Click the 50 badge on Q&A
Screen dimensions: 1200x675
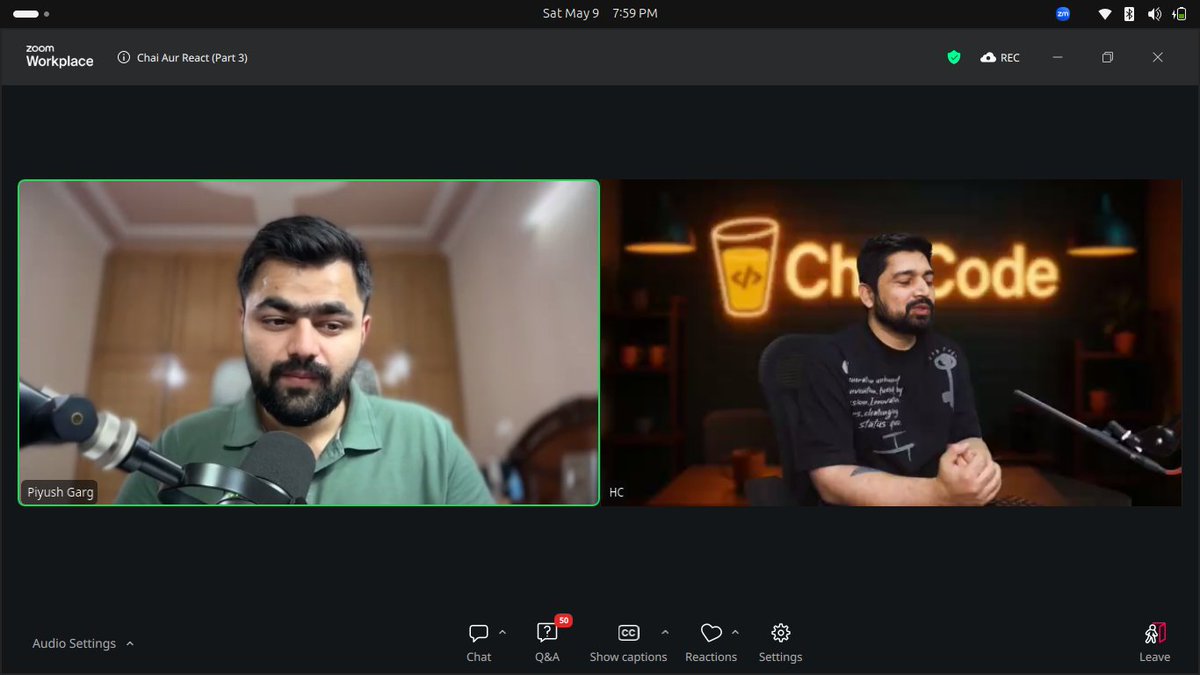point(563,620)
